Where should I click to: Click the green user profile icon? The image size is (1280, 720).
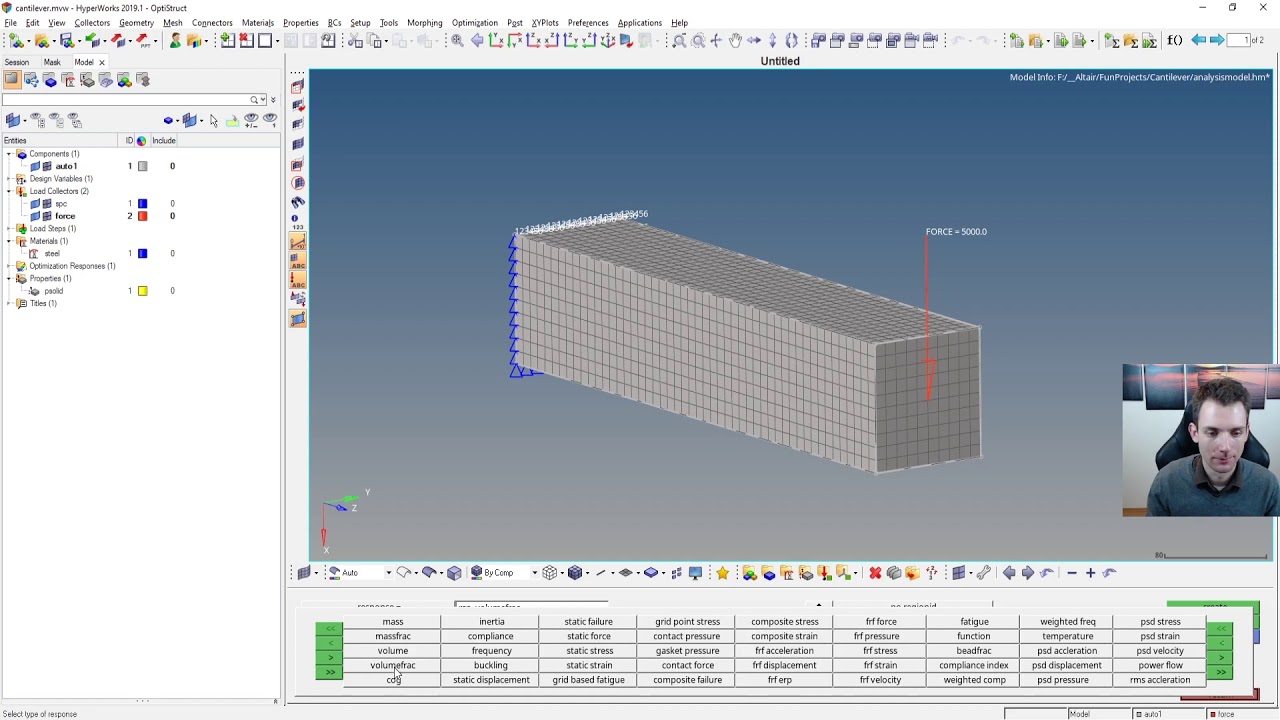coord(175,41)
